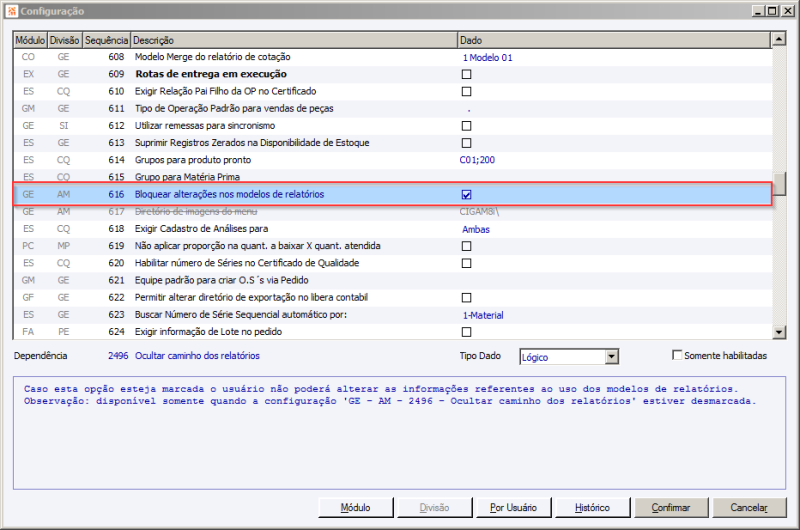Sort by the Sequência column header

point(106,40)
